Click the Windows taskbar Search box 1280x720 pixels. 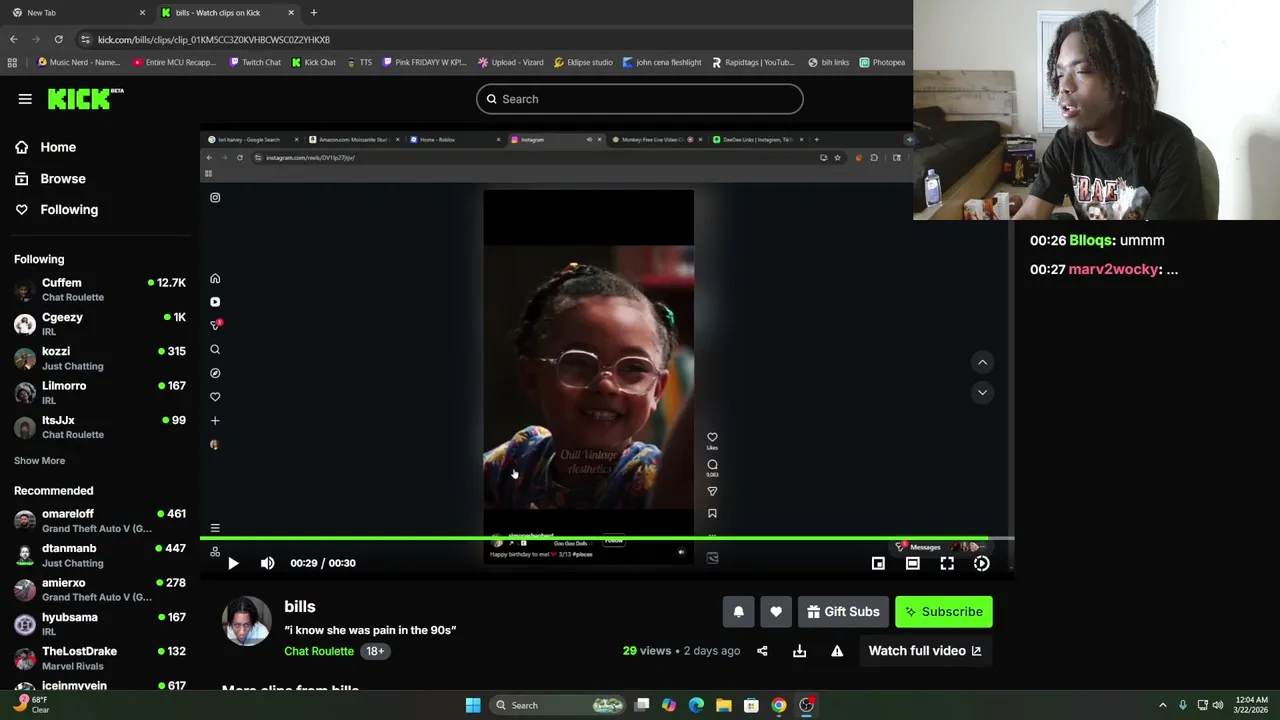click(560, 705)
